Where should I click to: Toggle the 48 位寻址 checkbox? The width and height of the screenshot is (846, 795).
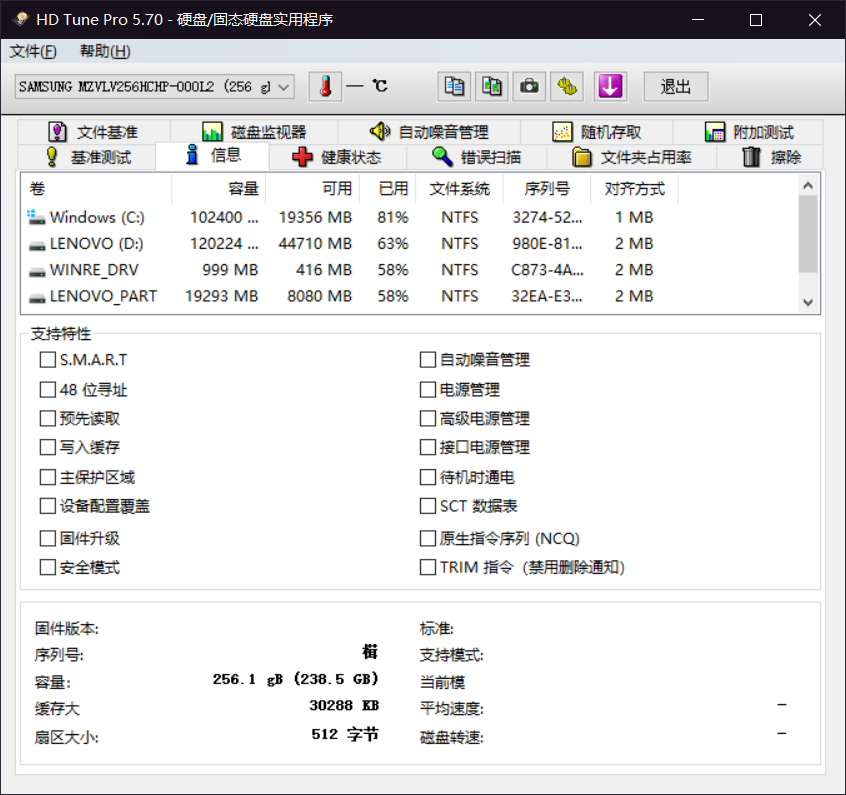(x=47, y=389)
